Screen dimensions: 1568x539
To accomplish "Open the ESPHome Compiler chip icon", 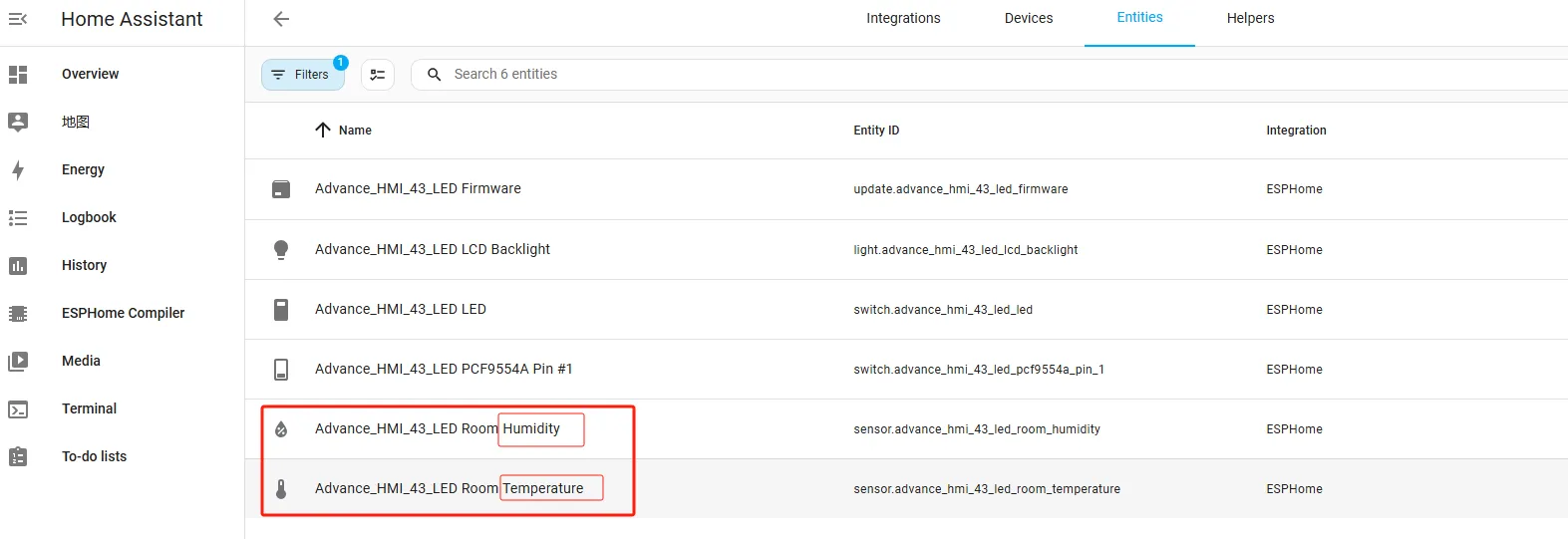I will tap(18, 314).
